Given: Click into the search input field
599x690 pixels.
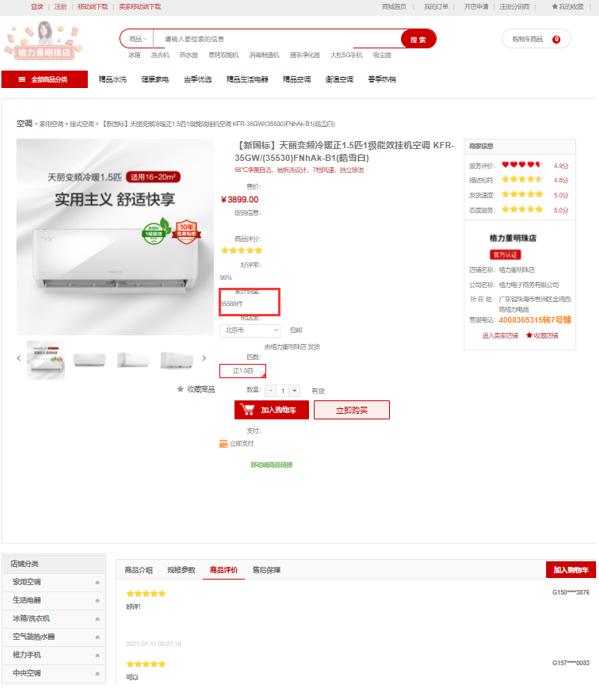Looking at the screenshot, I should [x=277, y=39].
